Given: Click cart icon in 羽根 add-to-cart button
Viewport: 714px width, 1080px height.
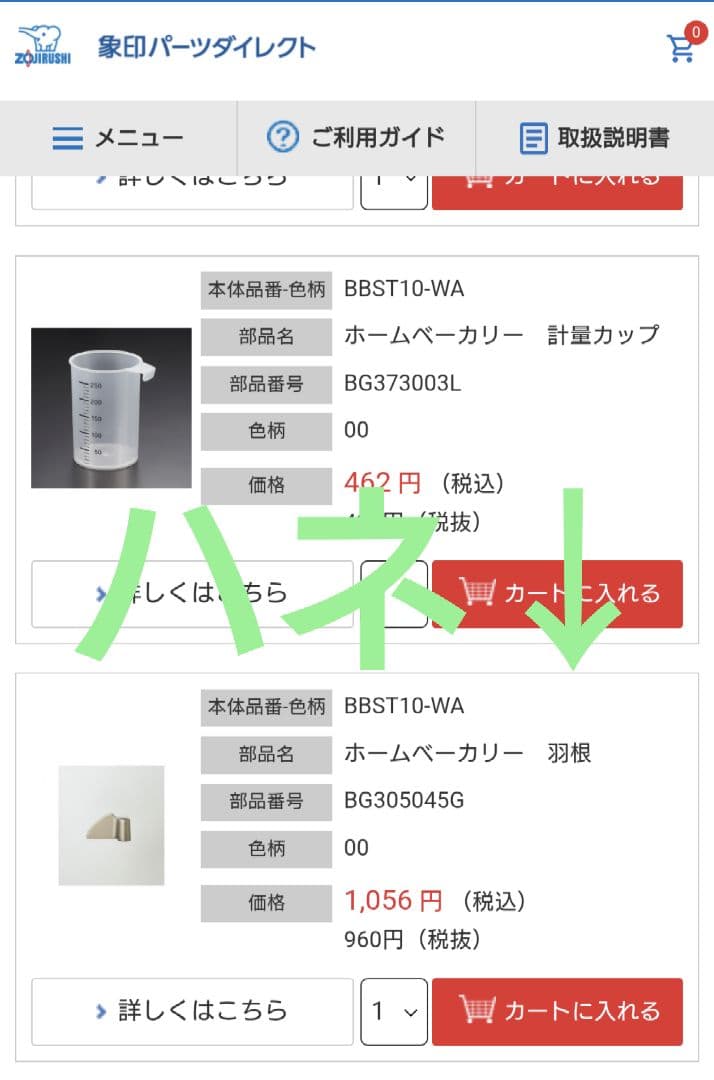Looking at the screenshot, I should pyautogui.click(x=477, y=1010).
